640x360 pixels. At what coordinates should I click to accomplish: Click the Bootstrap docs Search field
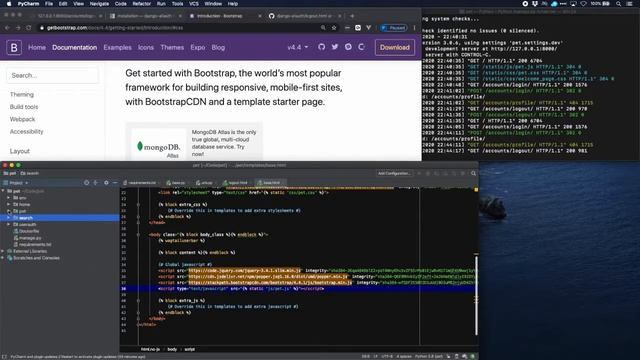click(52, 76)
